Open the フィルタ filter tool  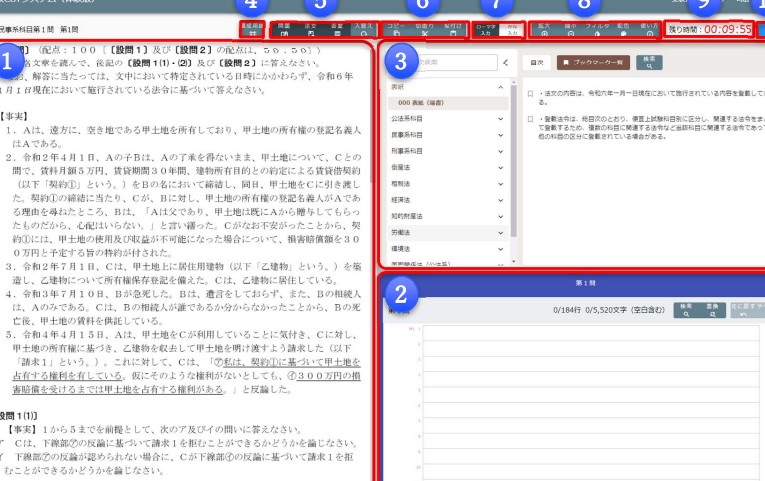pyautogui.click(x=597, y=30)
